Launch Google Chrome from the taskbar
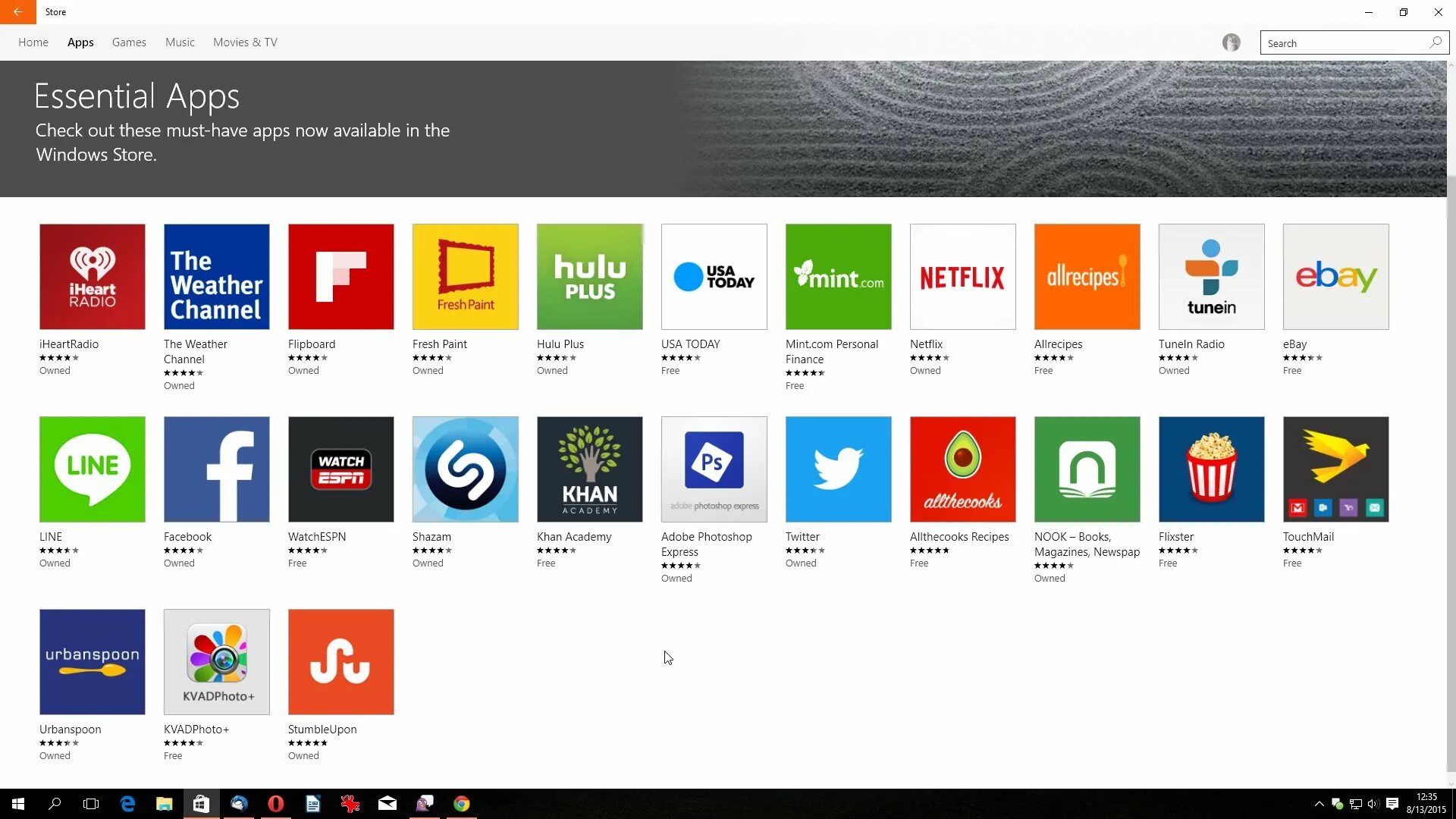 pyautogui.click(x=461, y=803)
